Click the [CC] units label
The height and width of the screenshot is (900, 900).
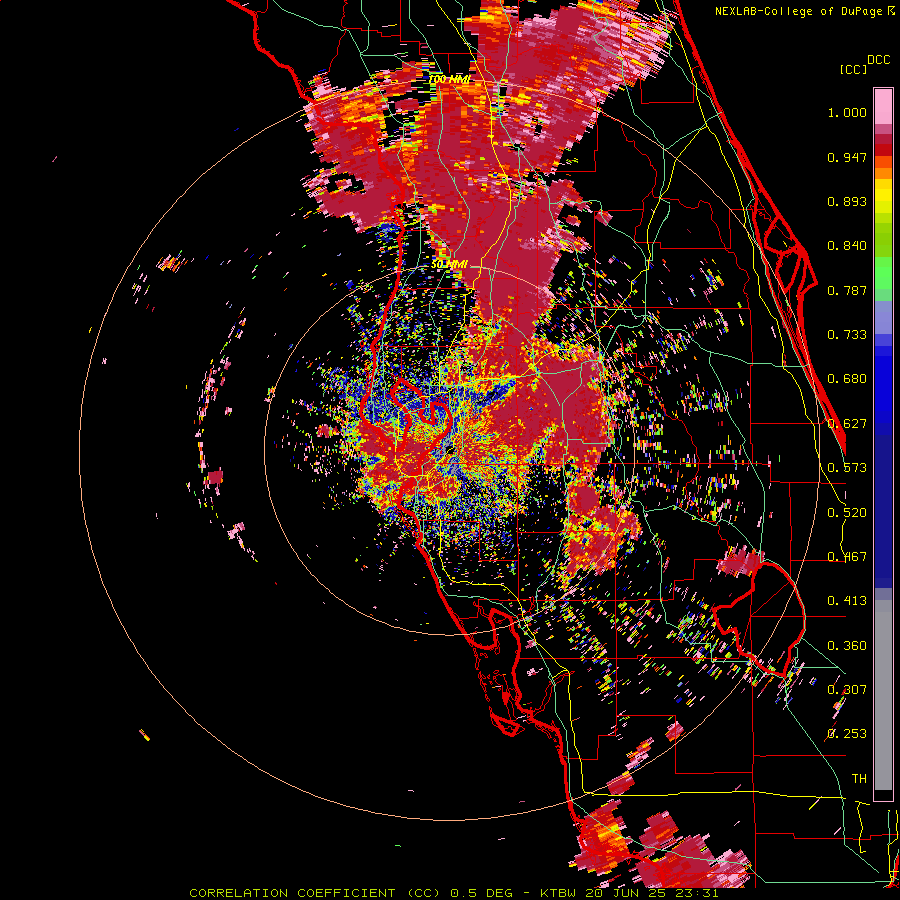coord(853,69)
